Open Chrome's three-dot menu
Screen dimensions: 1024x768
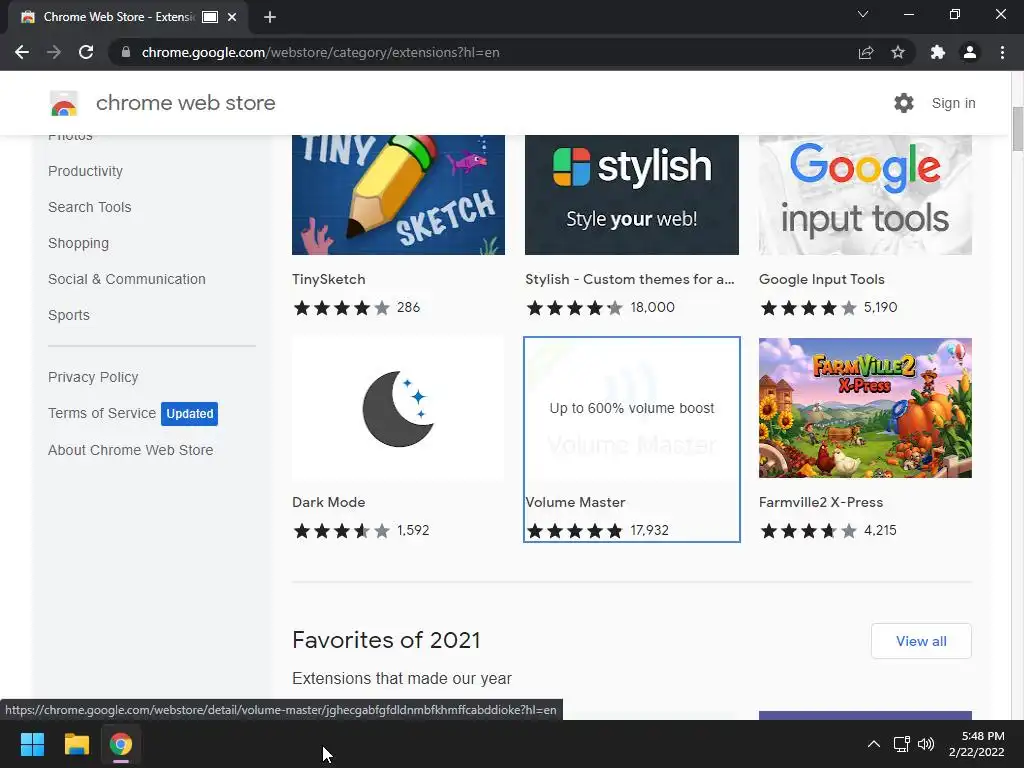[1002, 52]
